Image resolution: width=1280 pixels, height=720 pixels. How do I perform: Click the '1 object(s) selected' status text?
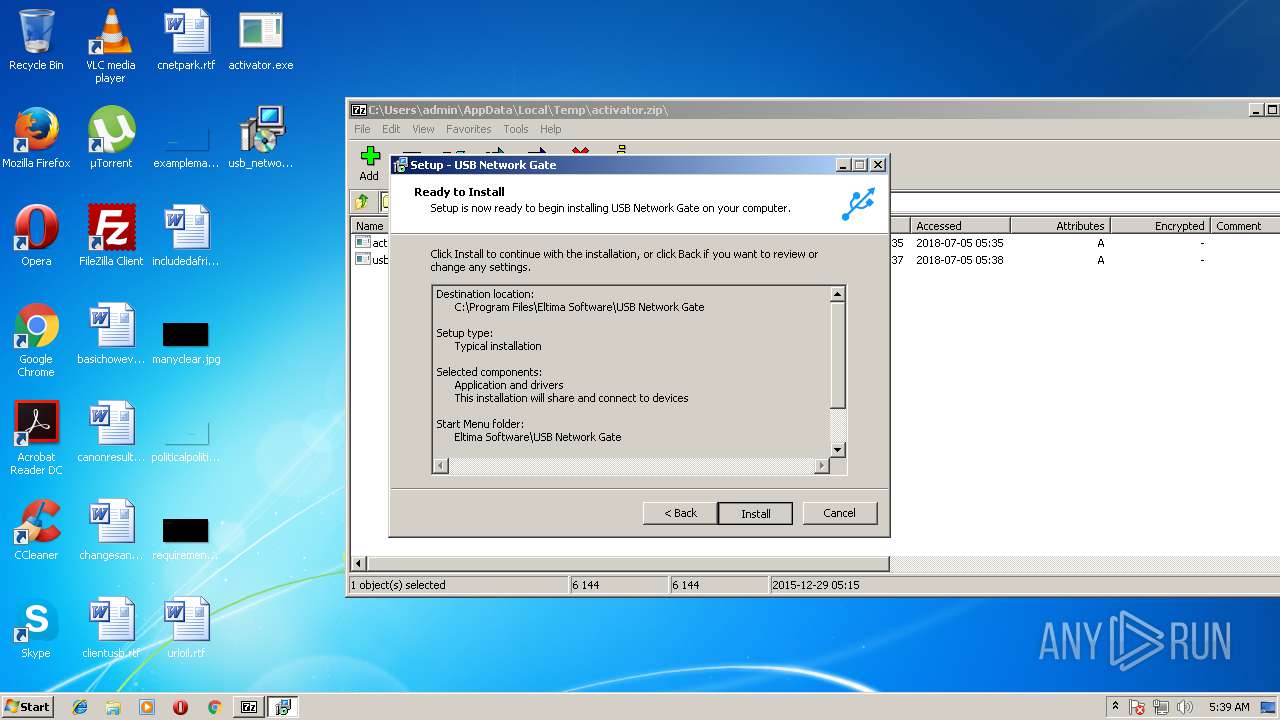tap(398, 585)
